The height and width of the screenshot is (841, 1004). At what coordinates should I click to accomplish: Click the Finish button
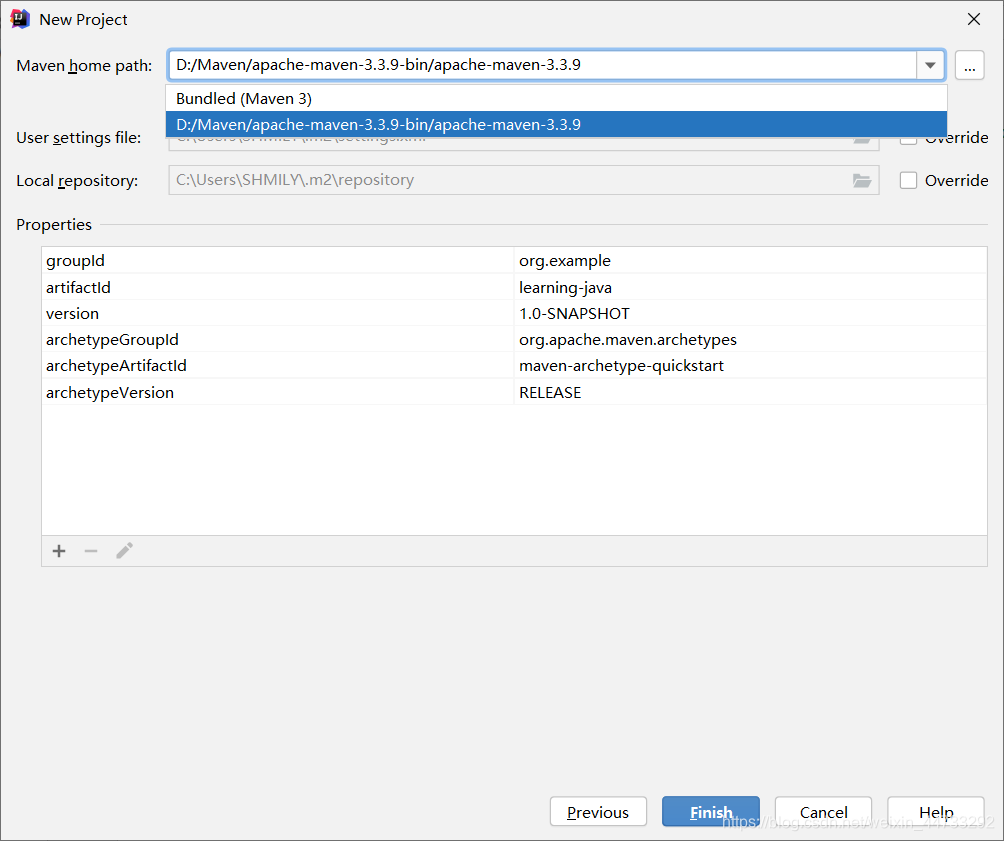[x=711, y=812]
